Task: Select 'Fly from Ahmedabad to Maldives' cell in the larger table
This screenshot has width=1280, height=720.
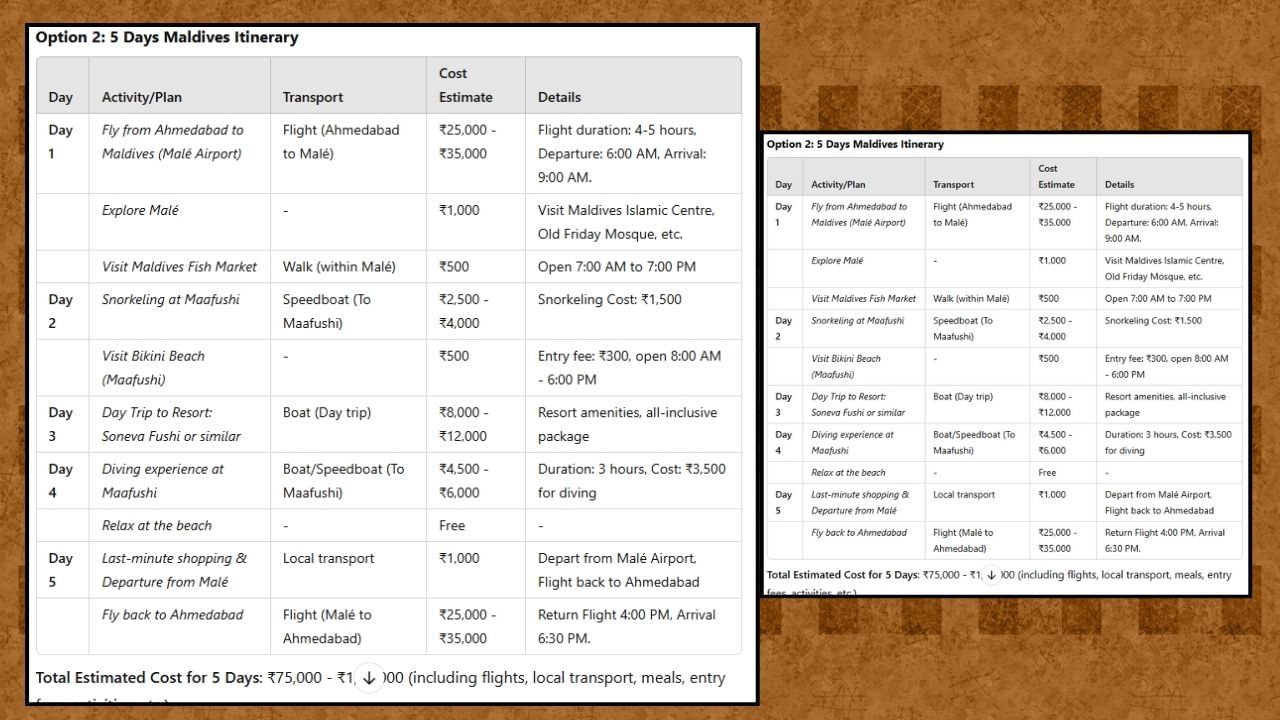Action: coord(173,142)
